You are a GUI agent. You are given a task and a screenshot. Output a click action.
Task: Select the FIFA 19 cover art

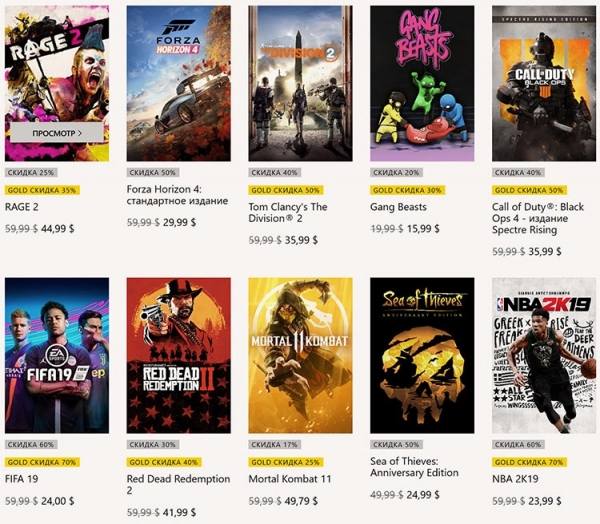coord(57,355)
